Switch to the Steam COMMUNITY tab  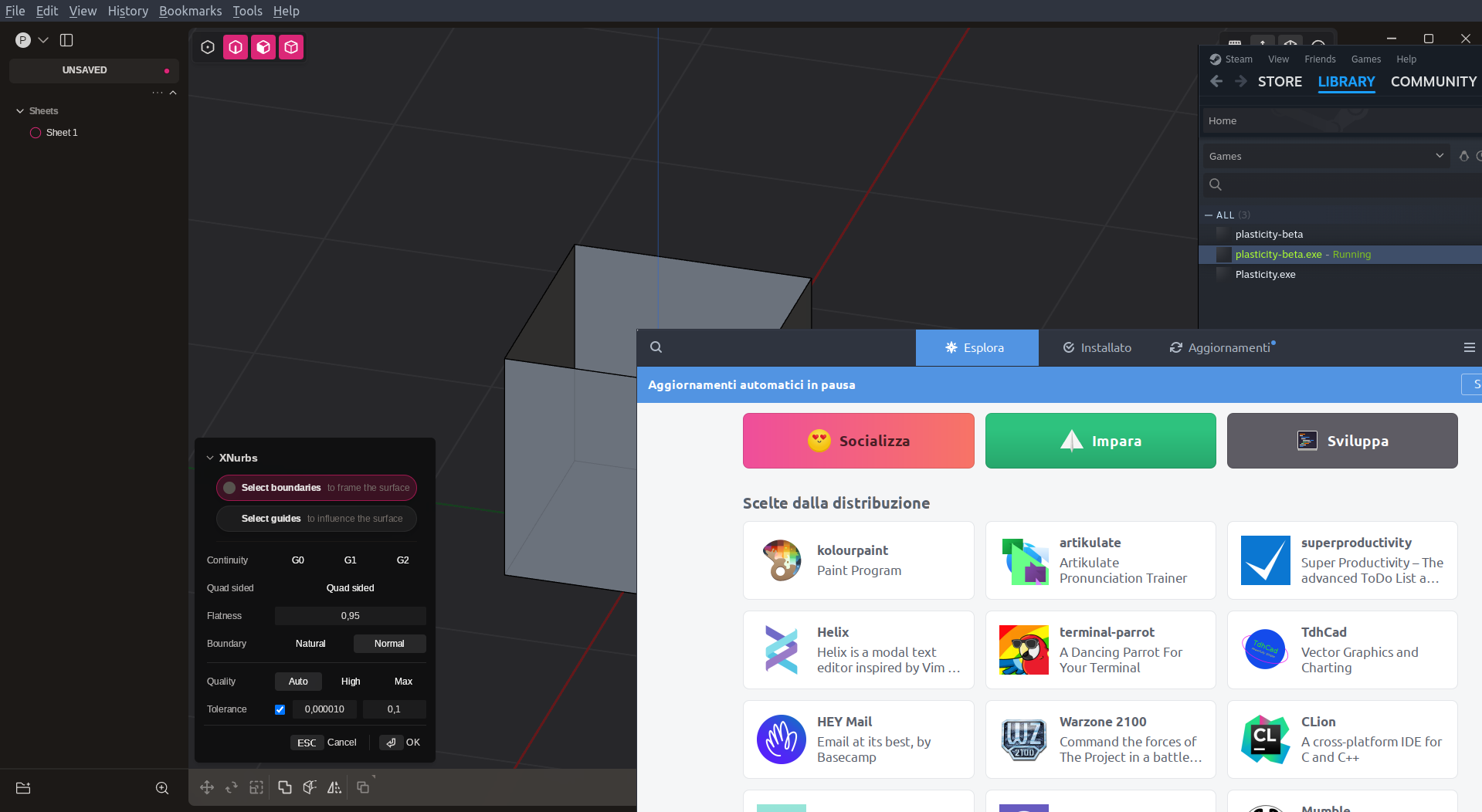[x=1433, y=81]
